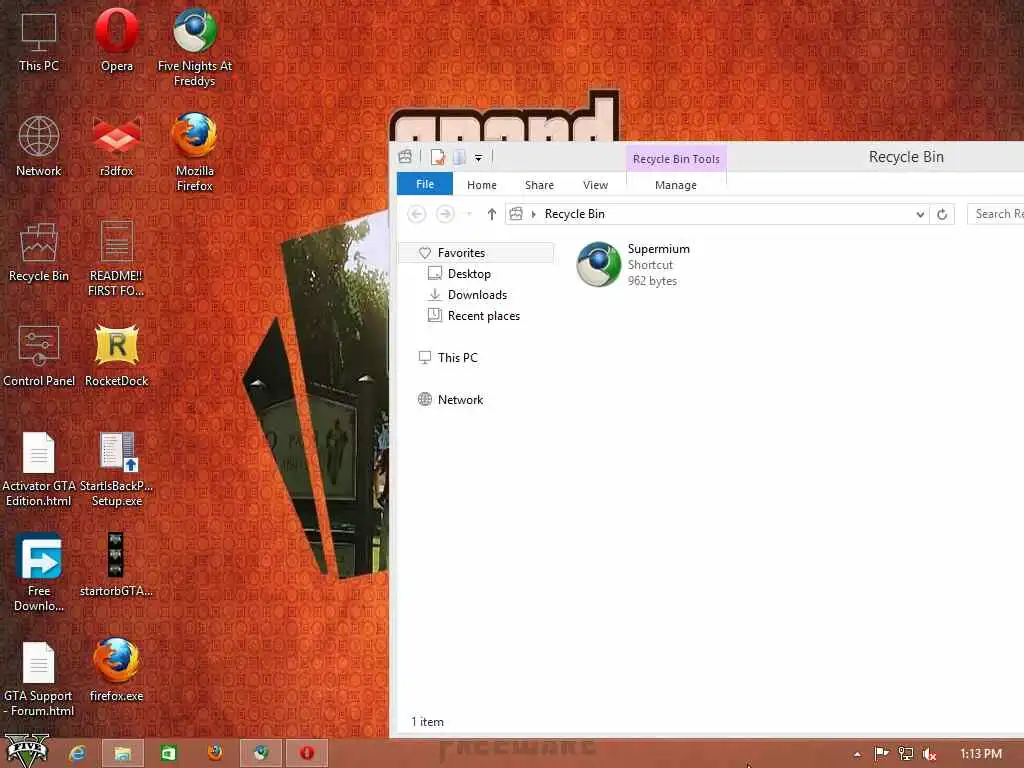This screenshot has height=768, width=1024.
Task: Click the Recycle Bin Tools contextual tab
Action: 676,159
